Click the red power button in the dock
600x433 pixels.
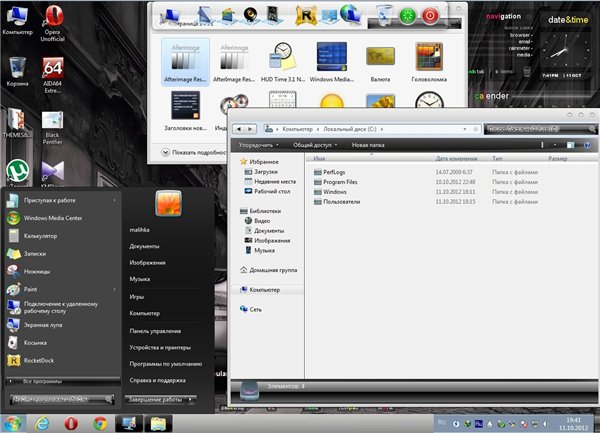(430, 16)
